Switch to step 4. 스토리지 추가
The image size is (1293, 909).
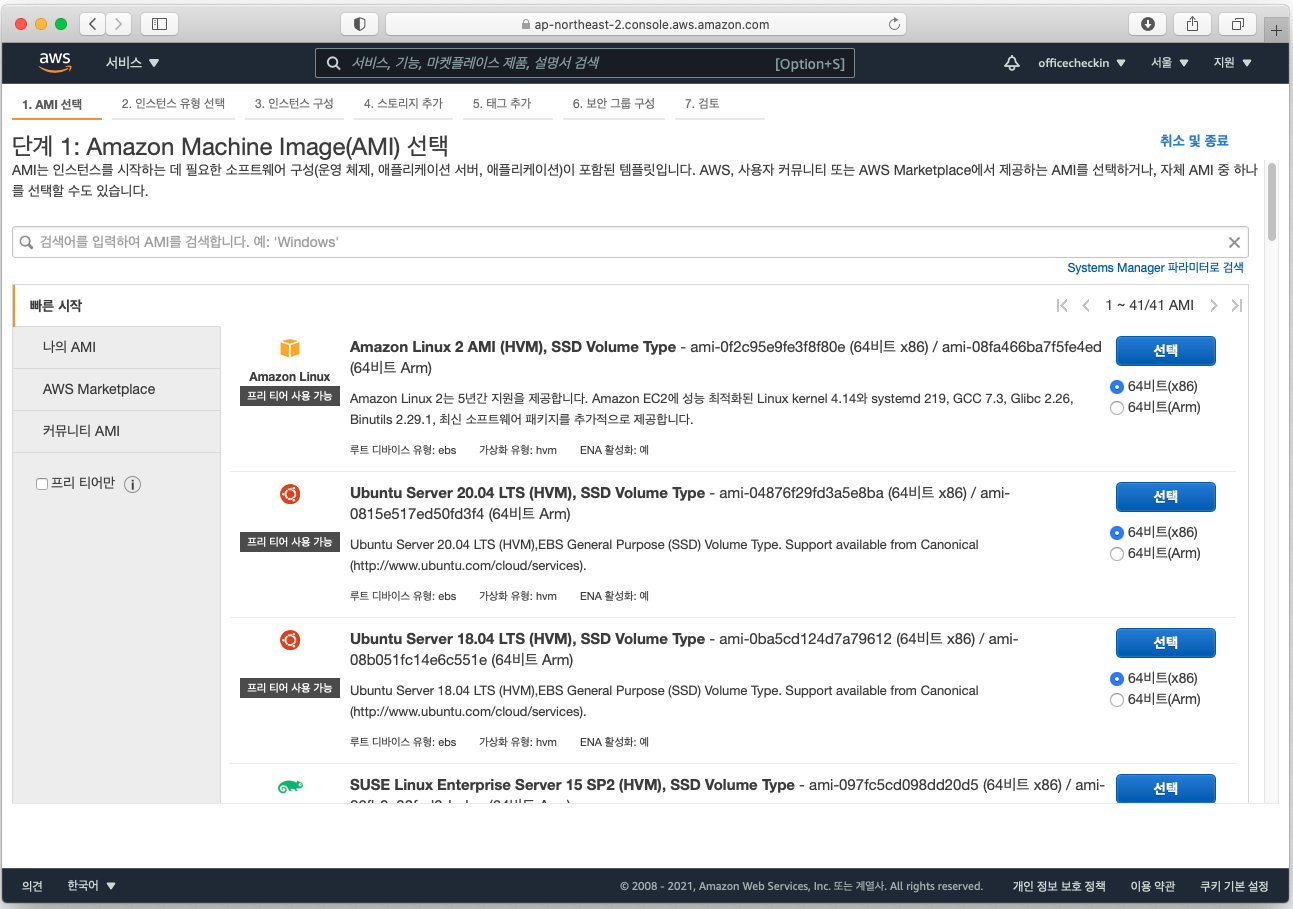(403, 104)
